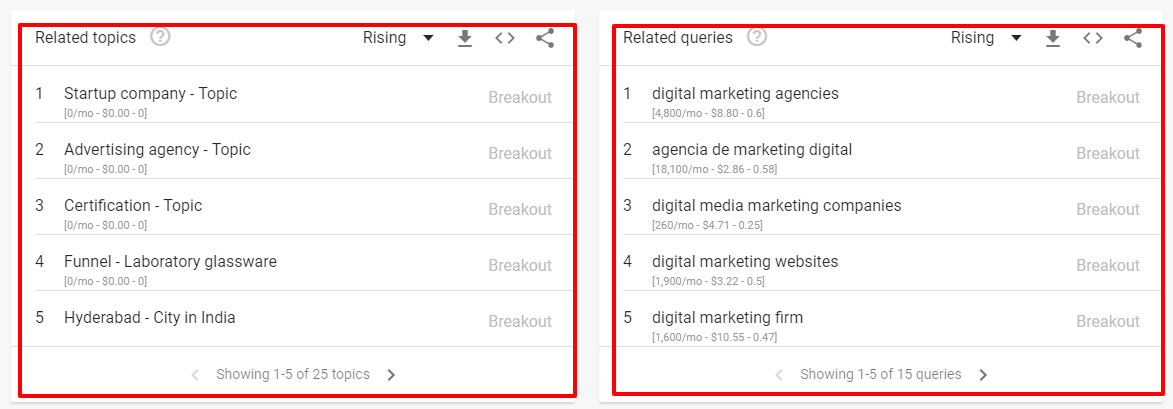Open embed code for Related queries

(x=1093, y=38)
